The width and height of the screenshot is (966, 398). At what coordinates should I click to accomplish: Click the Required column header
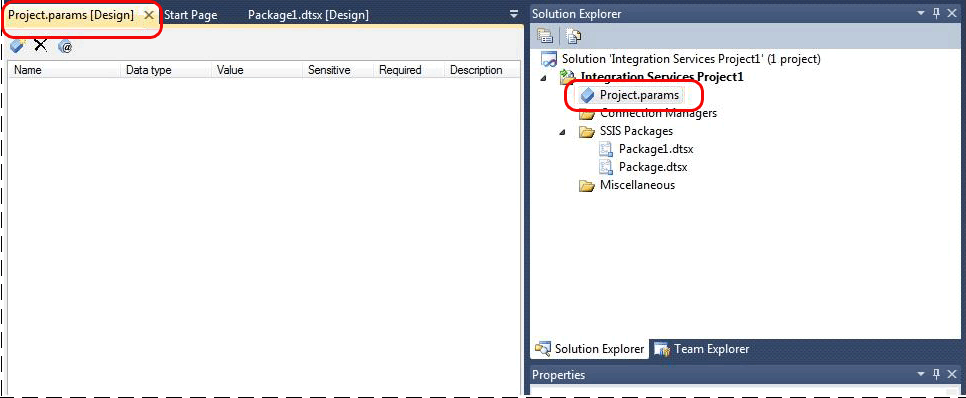409,70
